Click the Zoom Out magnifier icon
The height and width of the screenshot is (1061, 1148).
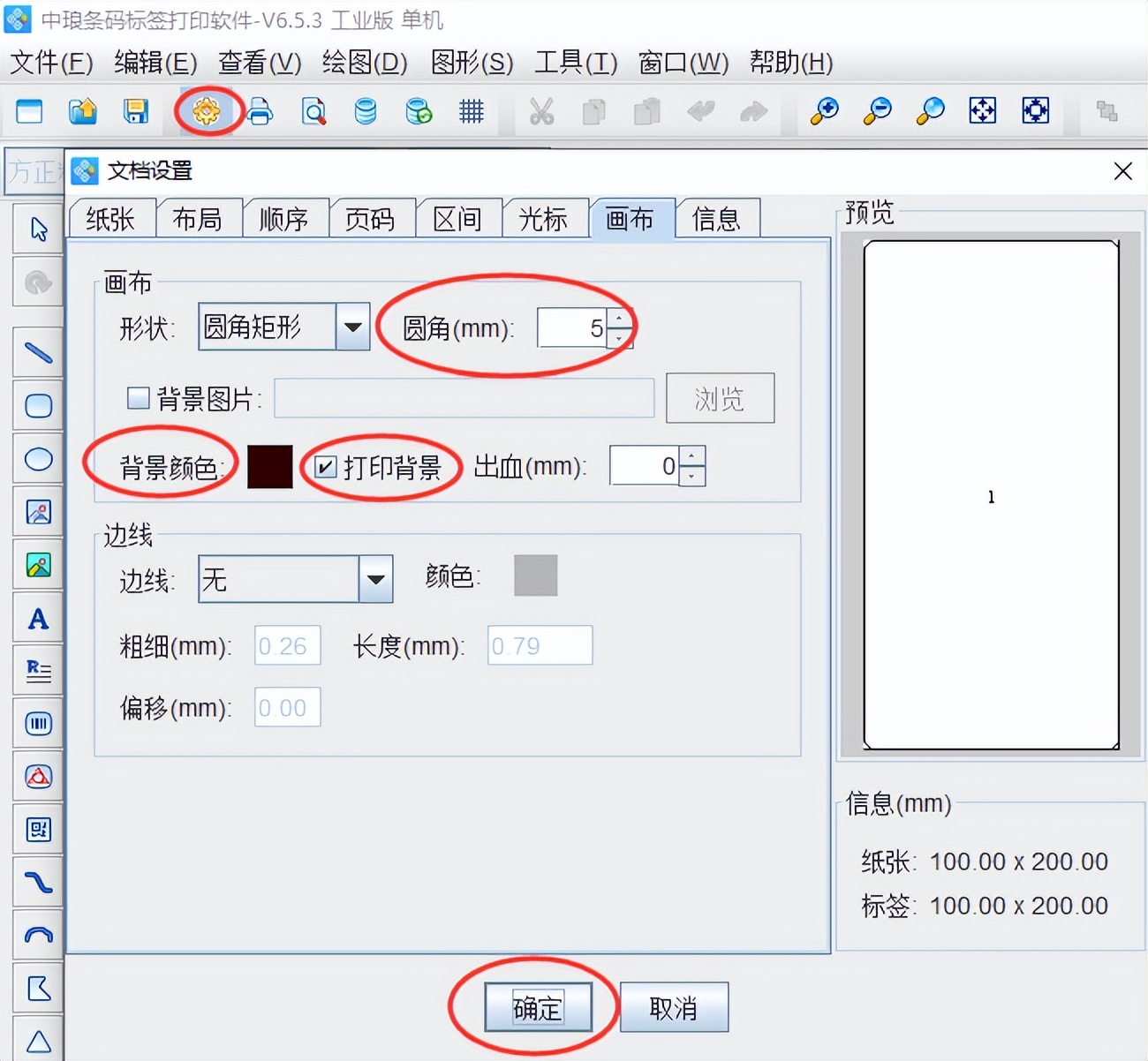click(877, 111)
